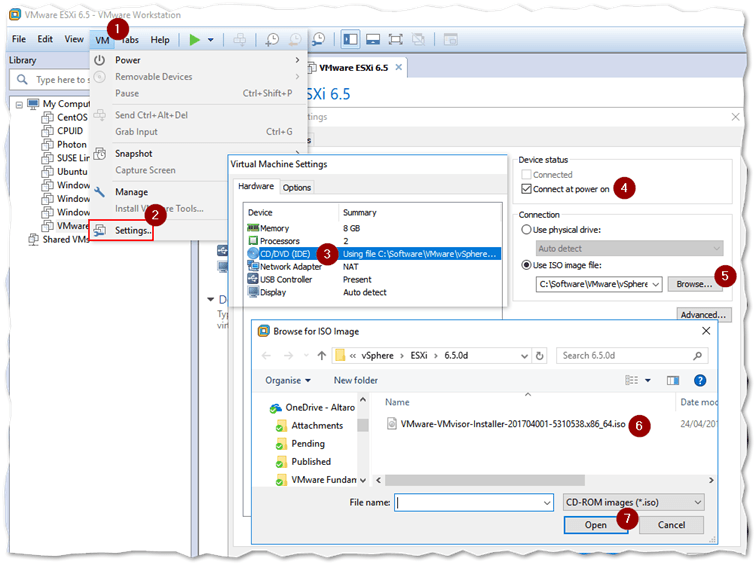Screen dimensions: 756x565
Task: Click the blue help question mark icon
Action: pyautogui.click(x=700, y=381)
